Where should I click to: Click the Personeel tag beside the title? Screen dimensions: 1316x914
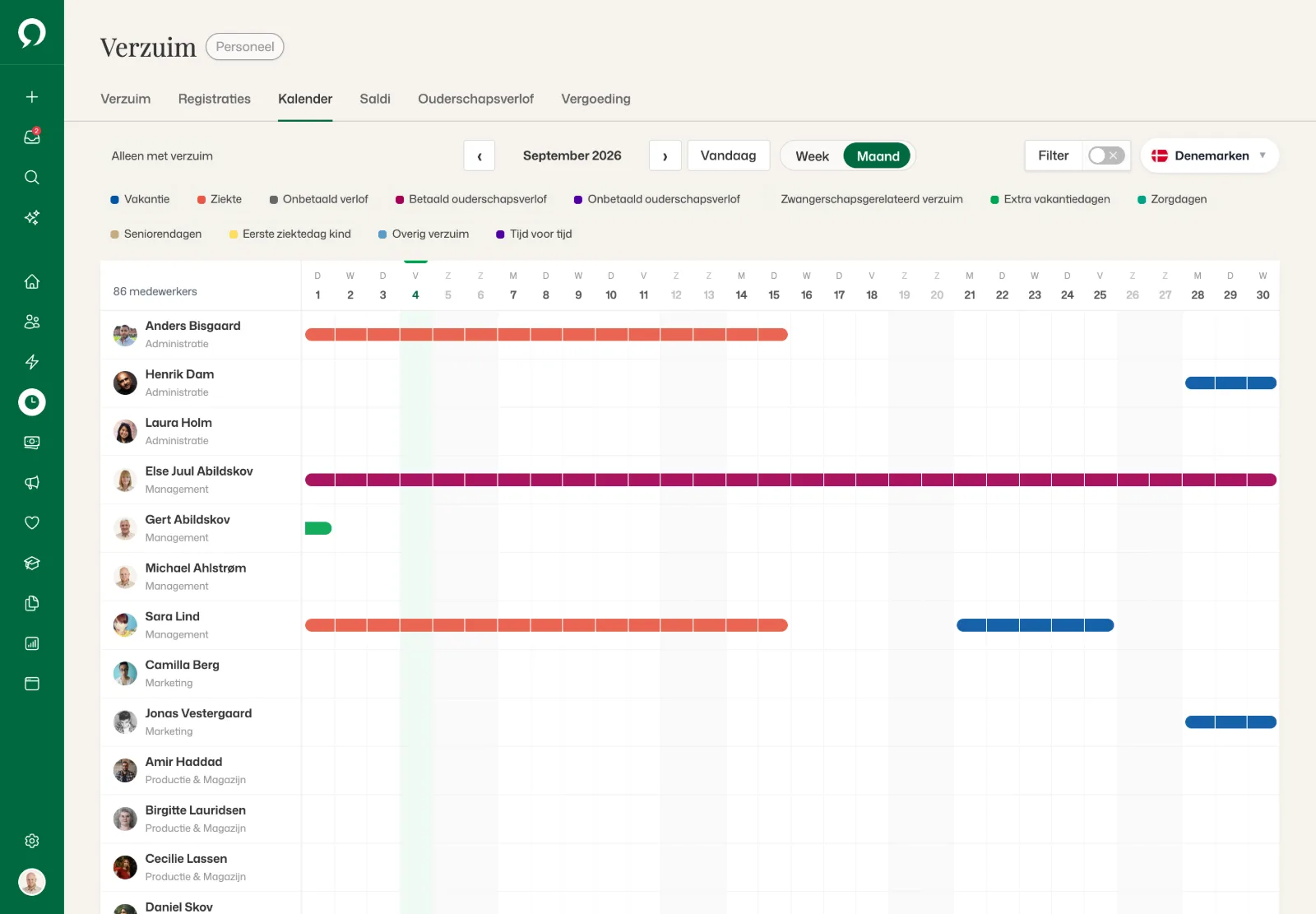pyautogui.click(x=245, y=47)
